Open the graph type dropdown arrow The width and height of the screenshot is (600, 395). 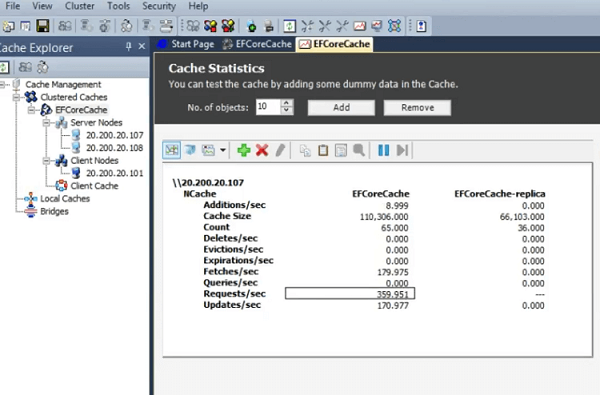pos(223,150)
